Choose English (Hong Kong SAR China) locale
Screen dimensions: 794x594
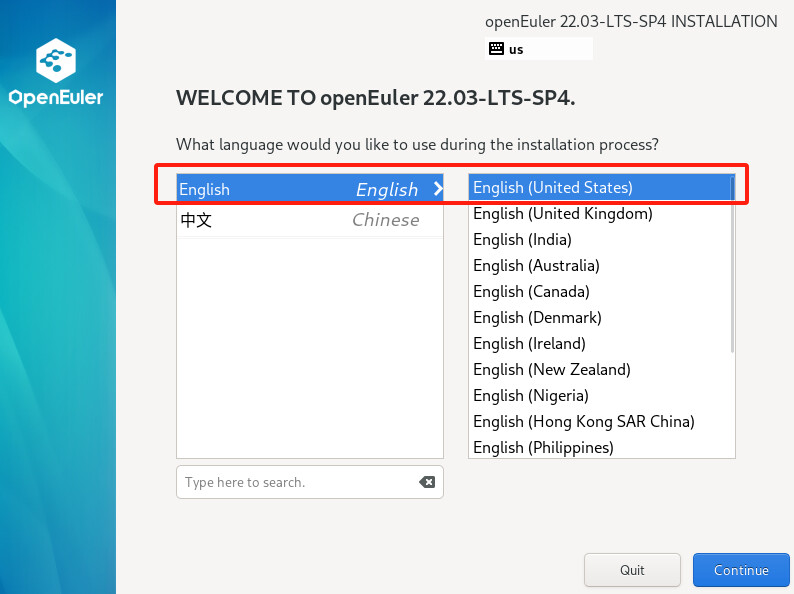click(600, 422)
